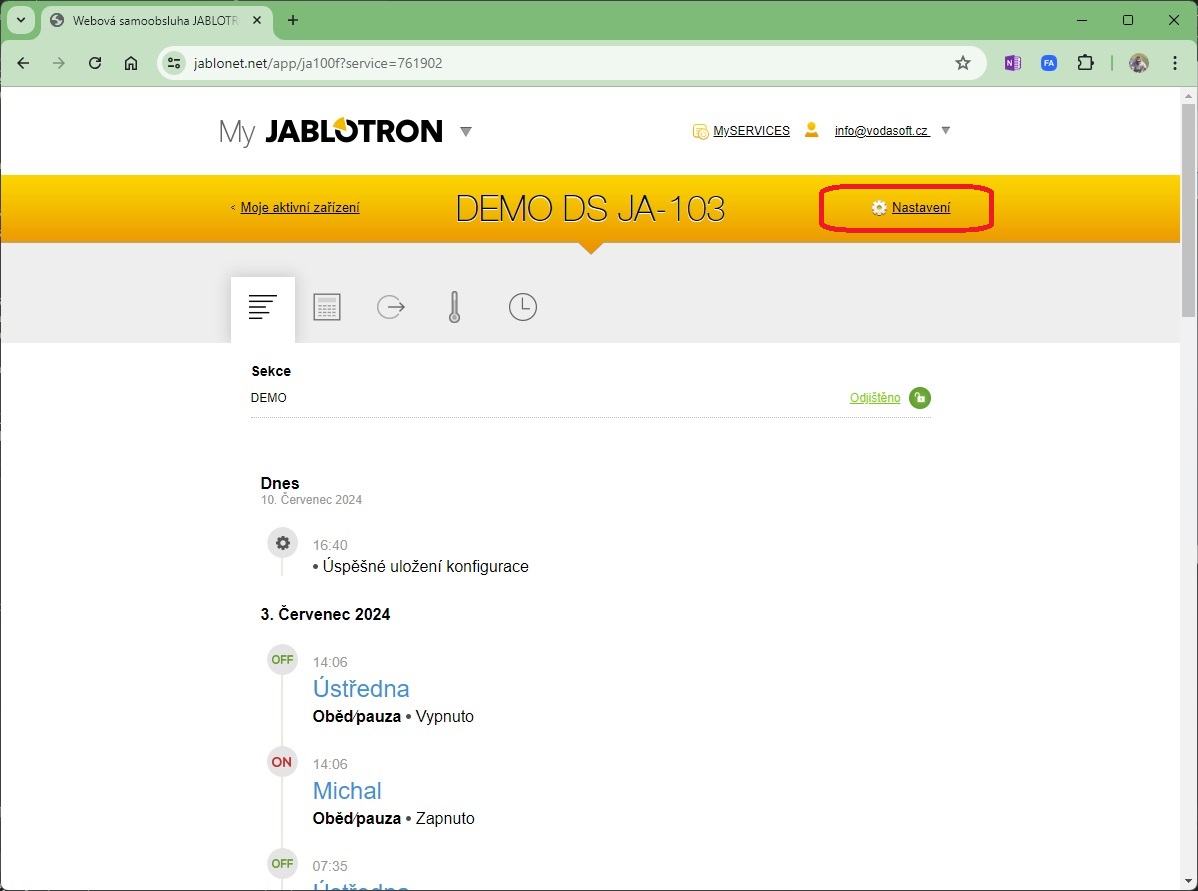Click the green unlocked padlock icon
The image size is (1198, 891).
920,398
